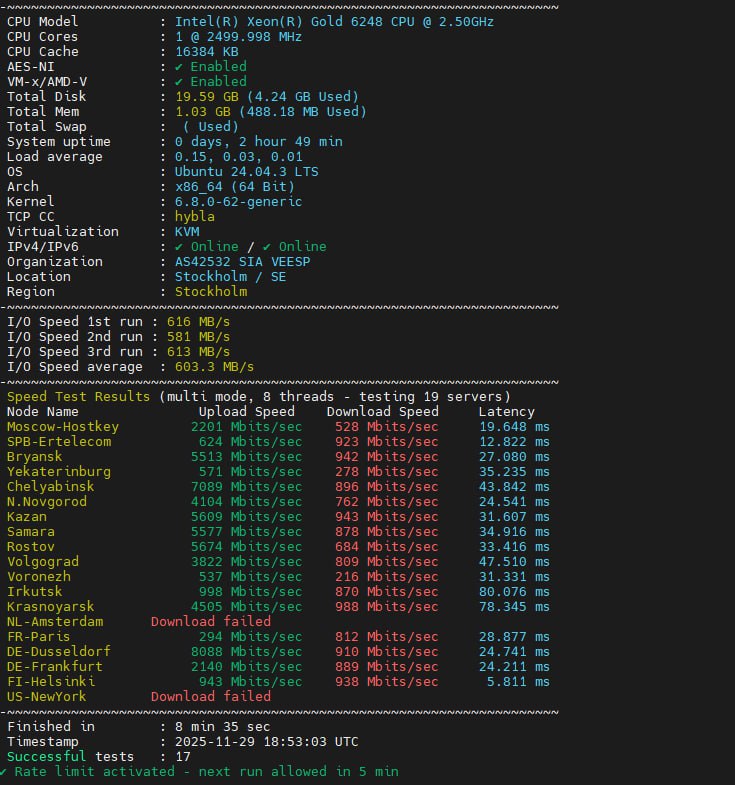Select the 'Irkutsk' node name
The height and width of the screenshot is (785, 735).
pyautogui.click(x=35, y=592)
